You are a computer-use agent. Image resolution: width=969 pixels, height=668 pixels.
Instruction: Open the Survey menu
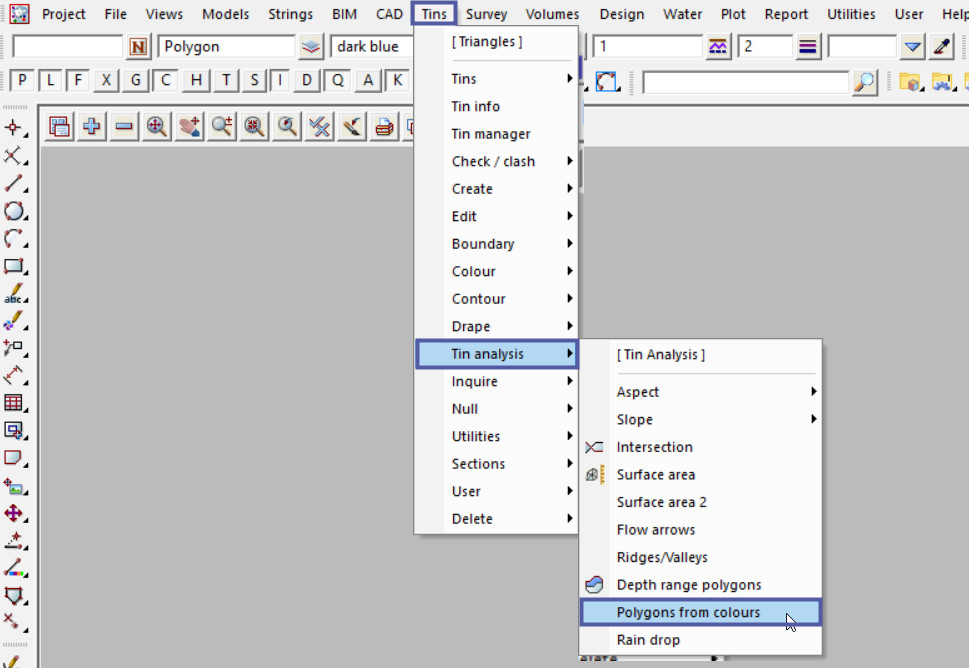click(x=486, y=14)
